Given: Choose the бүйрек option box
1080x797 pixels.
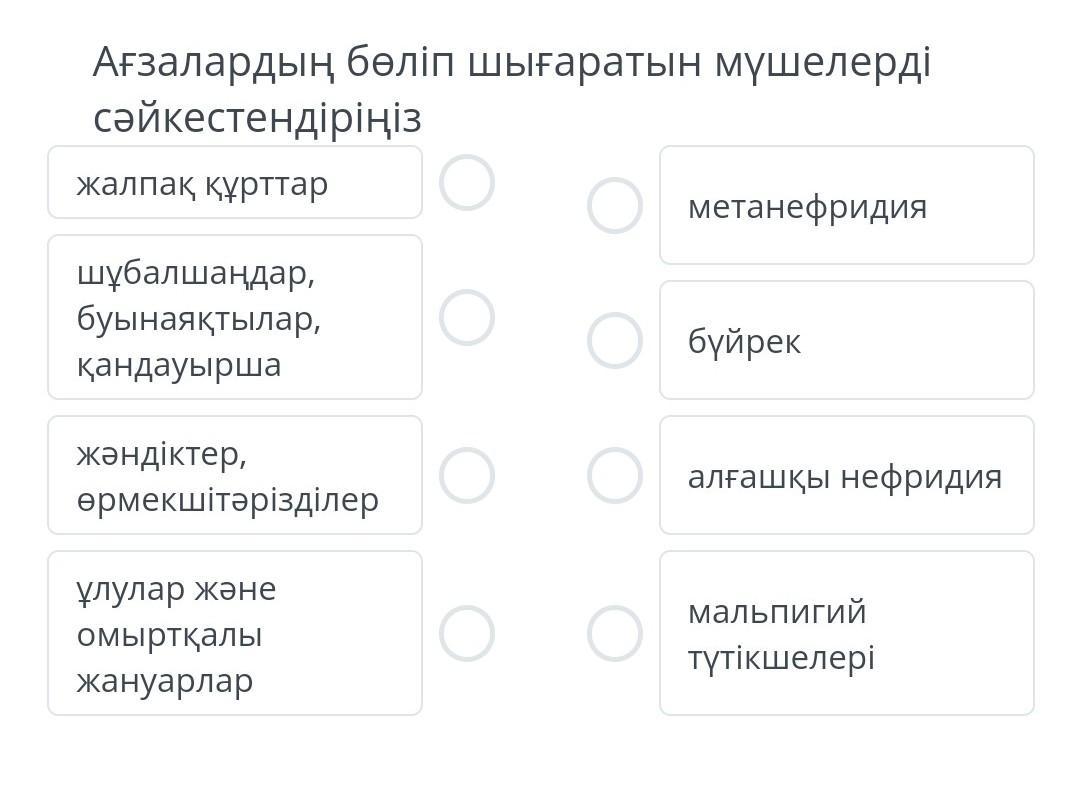Looking at the screenshot, I should pyautogui.click(x=846, y=340).
